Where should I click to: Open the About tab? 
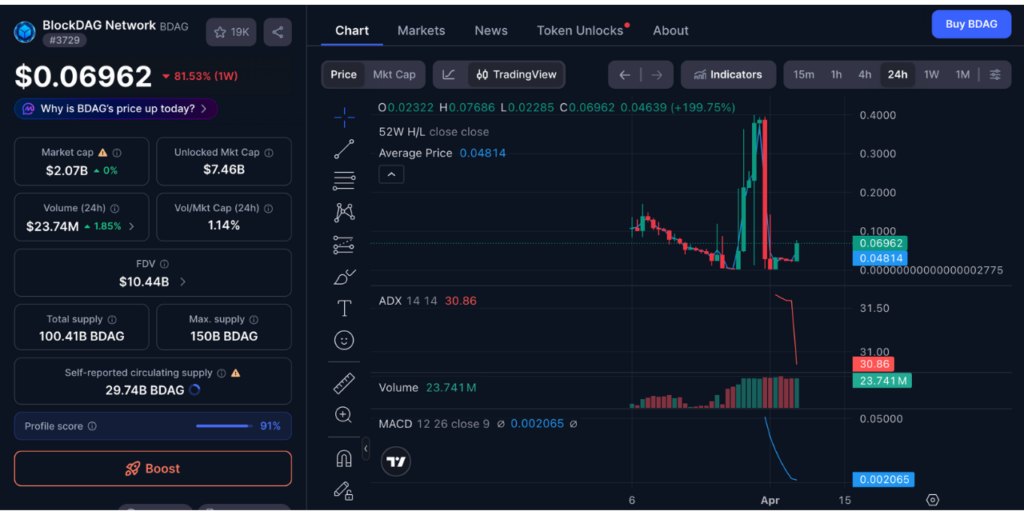[671, 31]
